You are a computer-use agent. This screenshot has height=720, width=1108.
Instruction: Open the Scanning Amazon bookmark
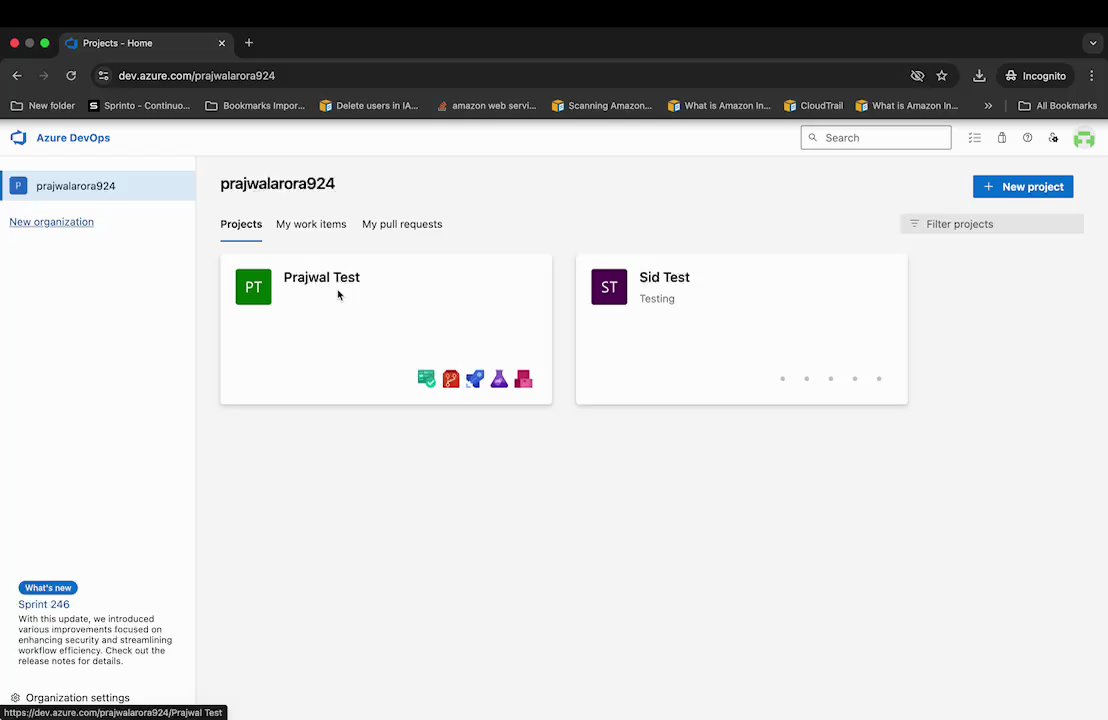602,106
